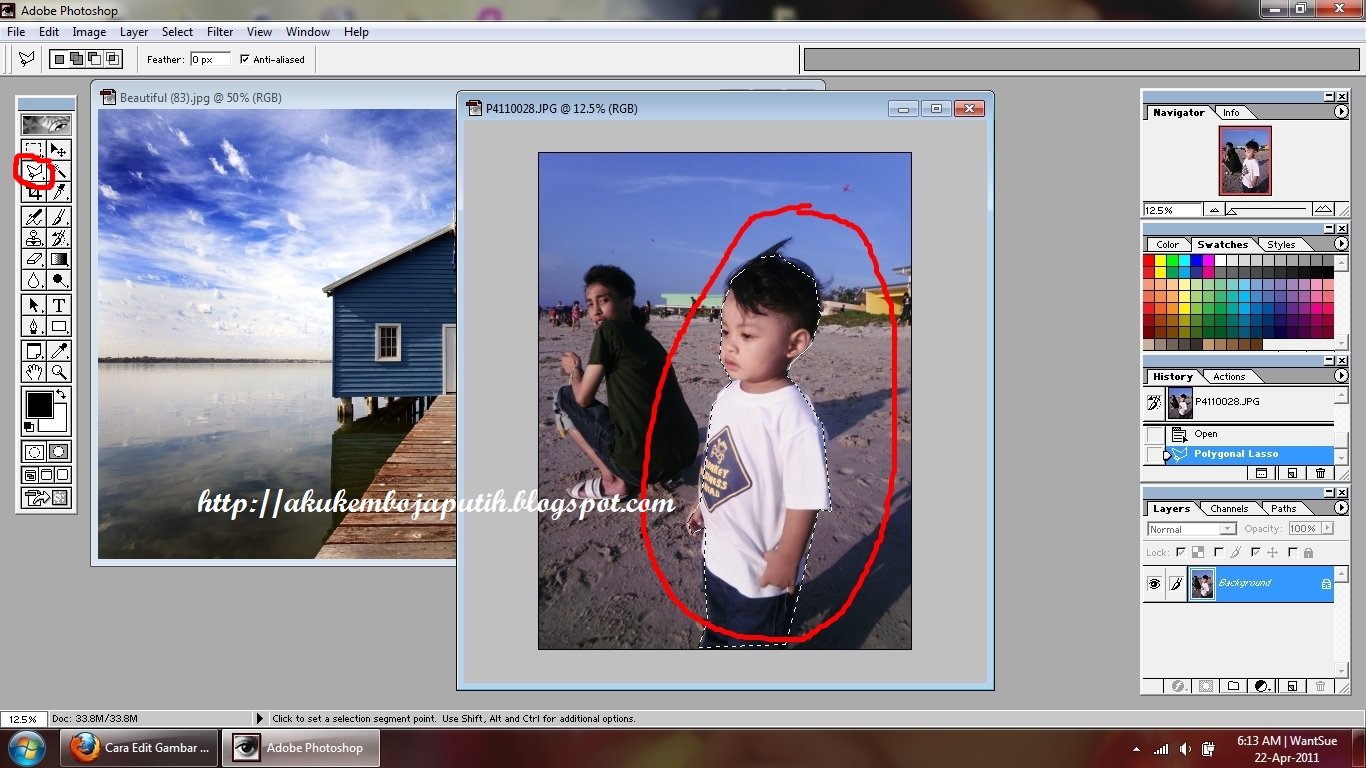Open the Layers panel menu arrow

[1342, 508]
